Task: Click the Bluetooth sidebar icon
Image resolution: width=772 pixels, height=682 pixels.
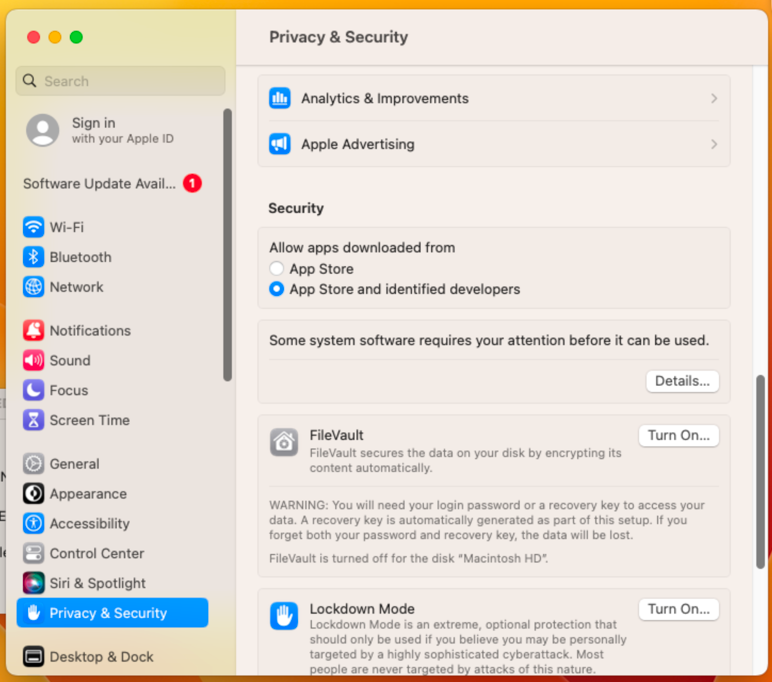Action: 34,257
